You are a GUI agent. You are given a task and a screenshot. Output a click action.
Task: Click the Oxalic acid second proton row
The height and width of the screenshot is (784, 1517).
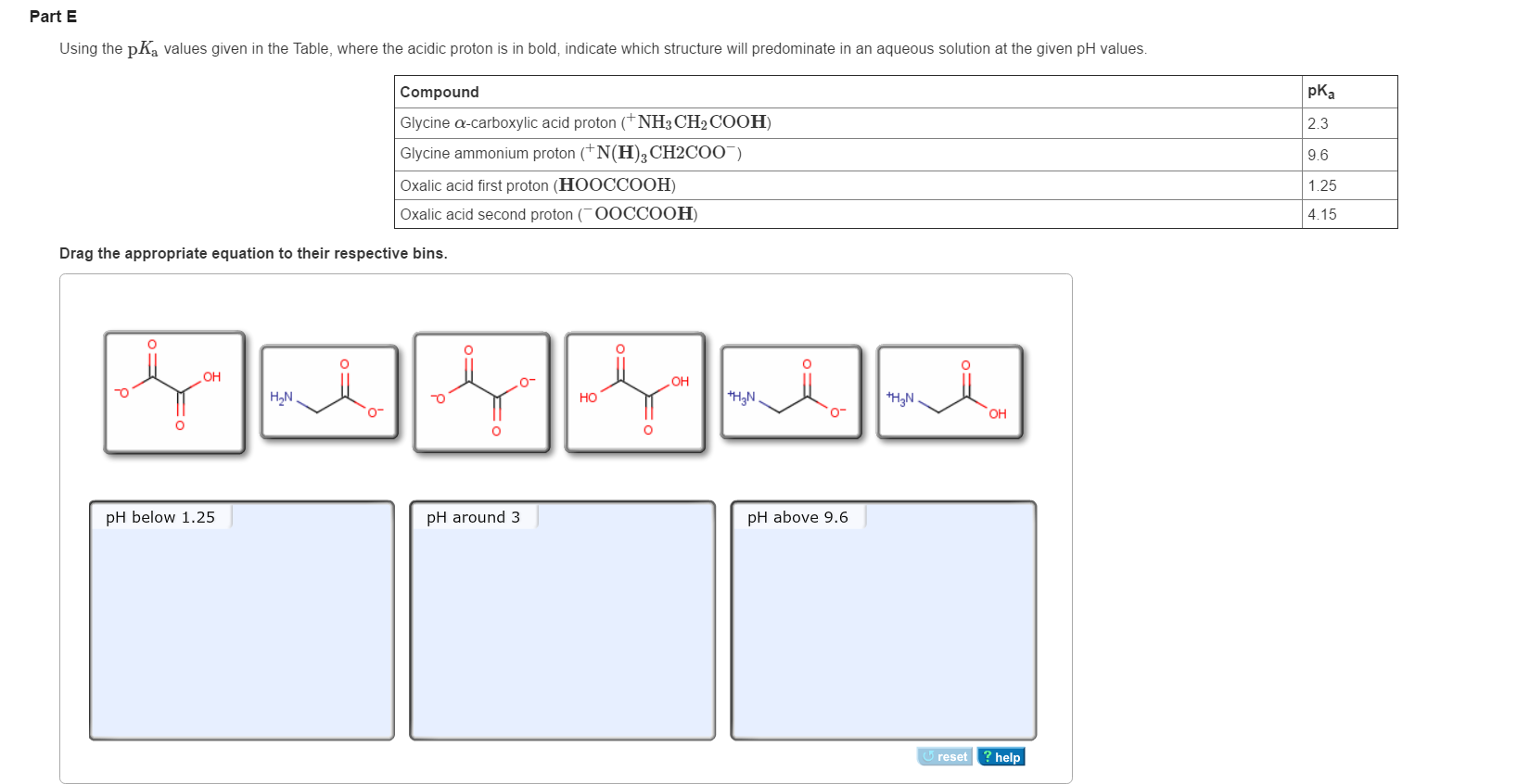click(x=549, y=214)
